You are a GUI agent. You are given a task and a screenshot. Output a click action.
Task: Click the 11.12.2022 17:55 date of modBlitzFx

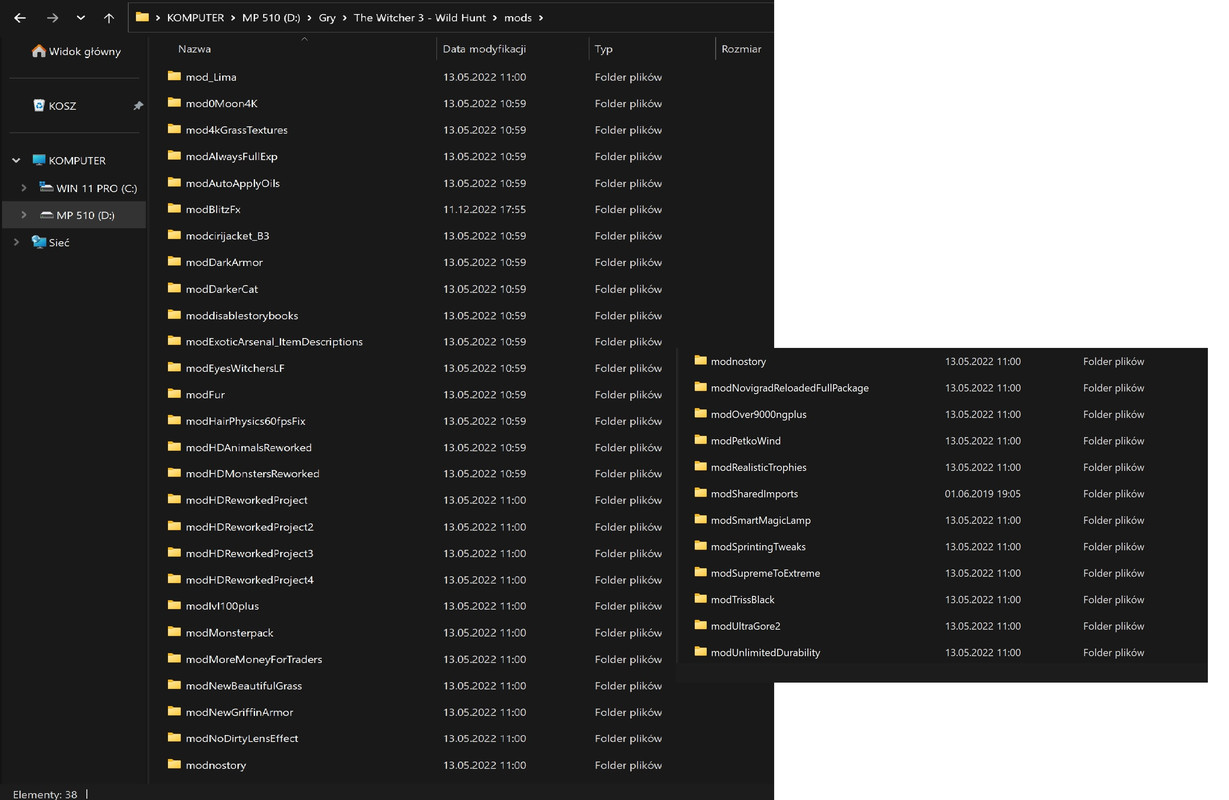[485, 209]
